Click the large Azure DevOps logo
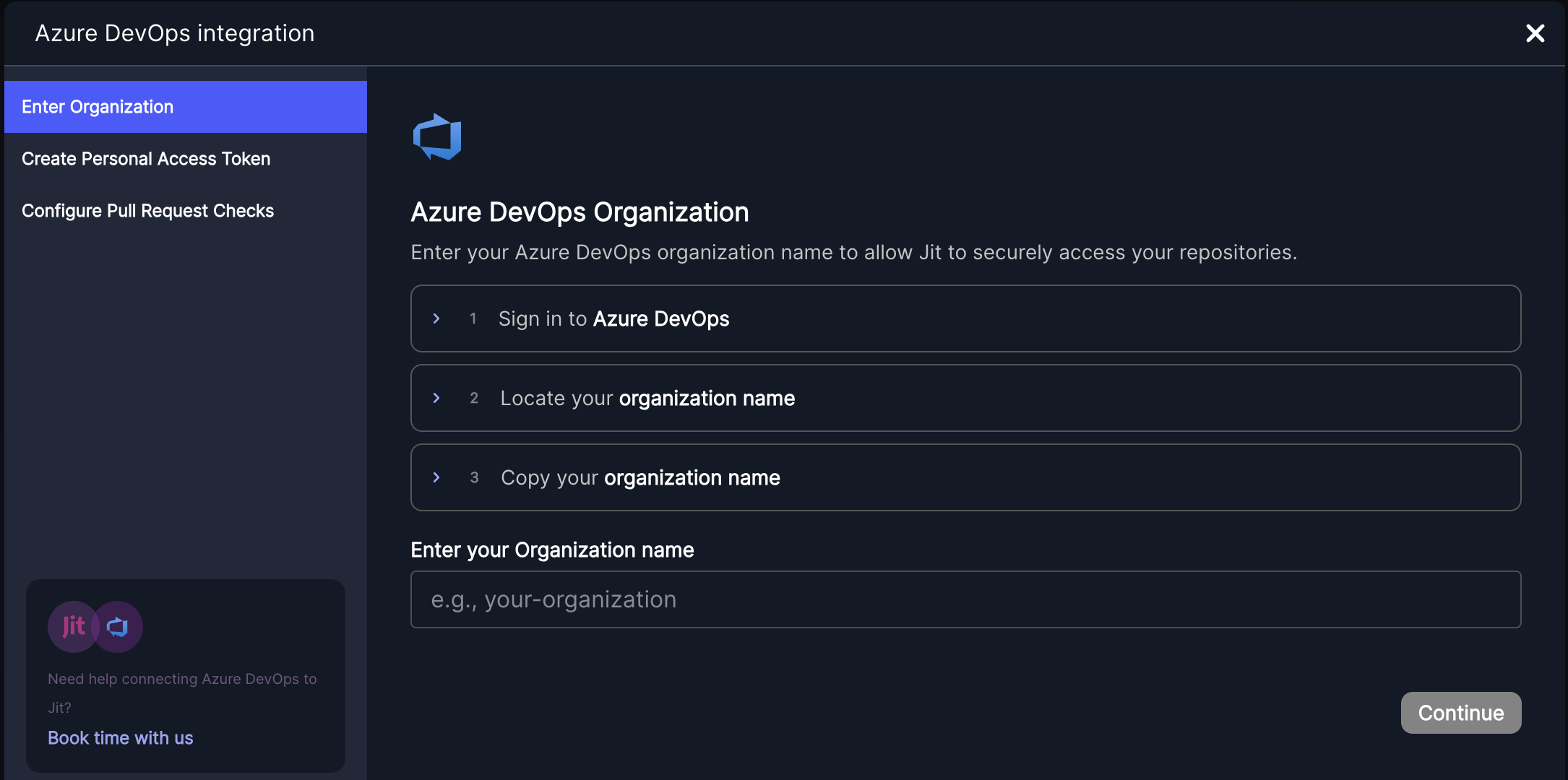This screenshot has height=780, width=1568. tap(437, 136)
